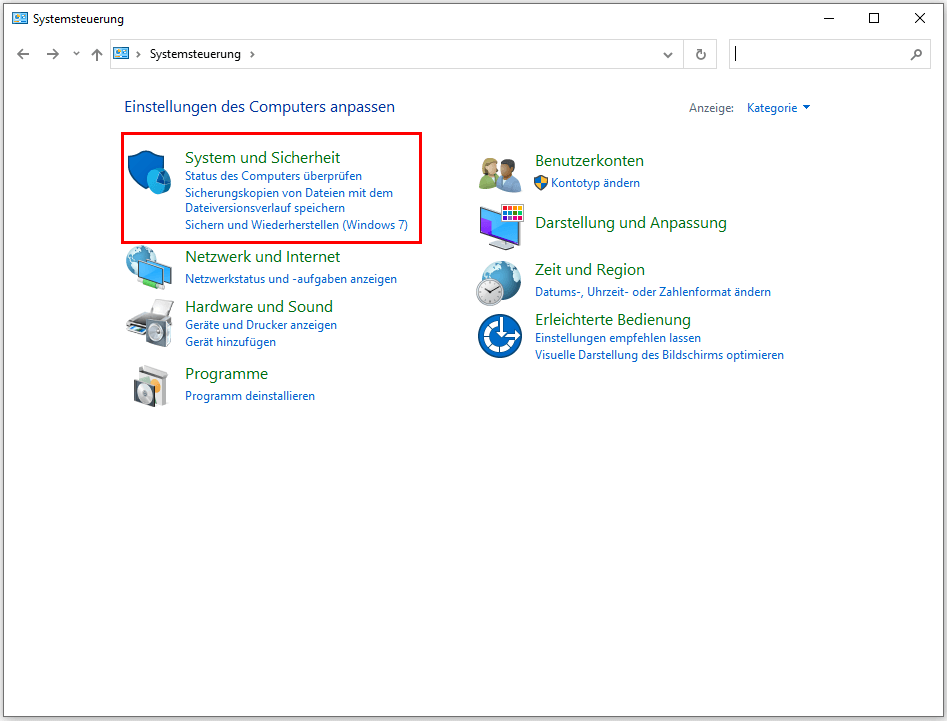Select Geräte und Drucker anzeigen link
Image resolution: width=947 pixels, height=721 pixels.
pyautogui.click(x=261, y=325)
